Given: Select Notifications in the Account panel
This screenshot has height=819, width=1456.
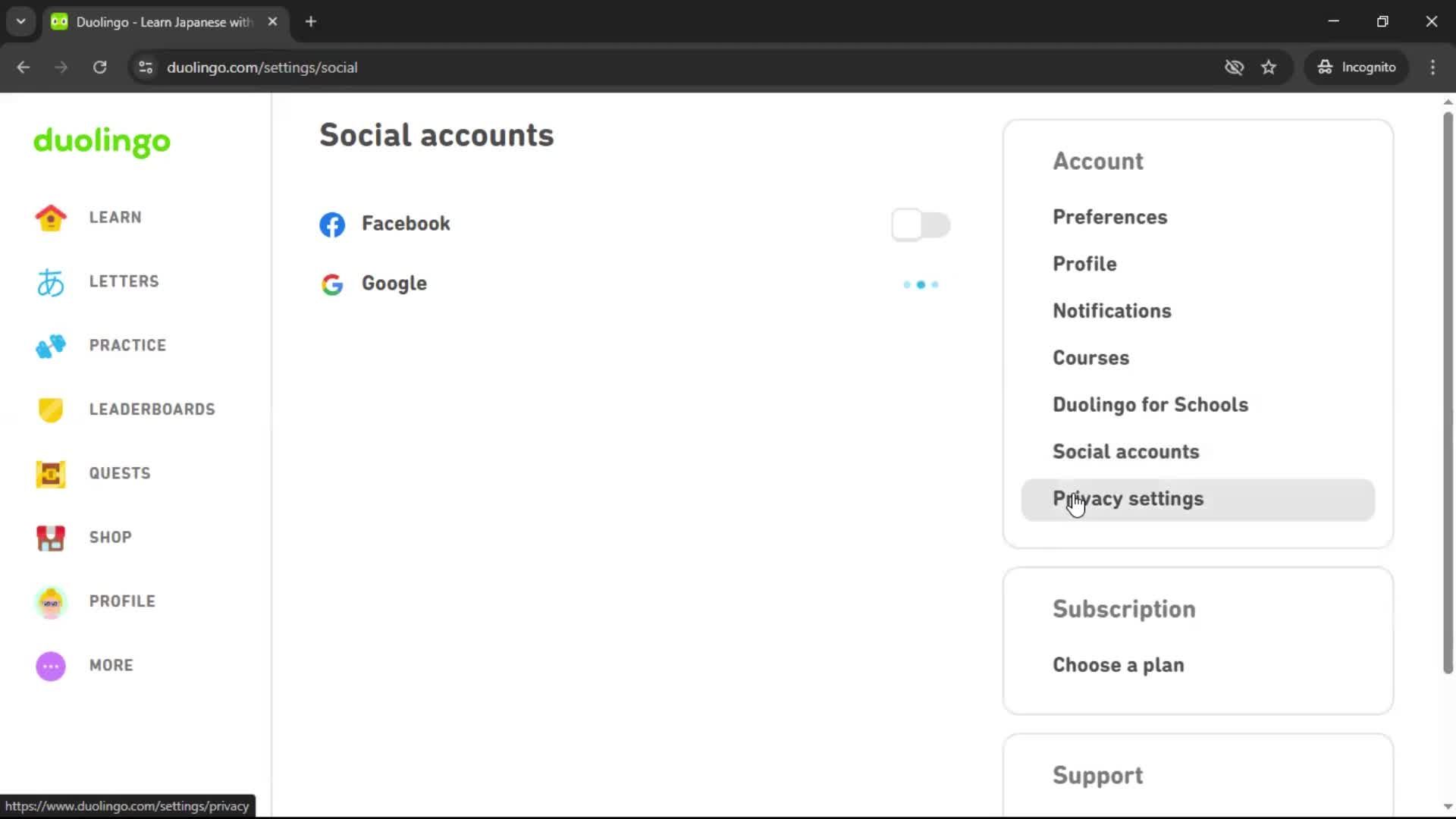Looking at the screenshot, I should 1112,311.
